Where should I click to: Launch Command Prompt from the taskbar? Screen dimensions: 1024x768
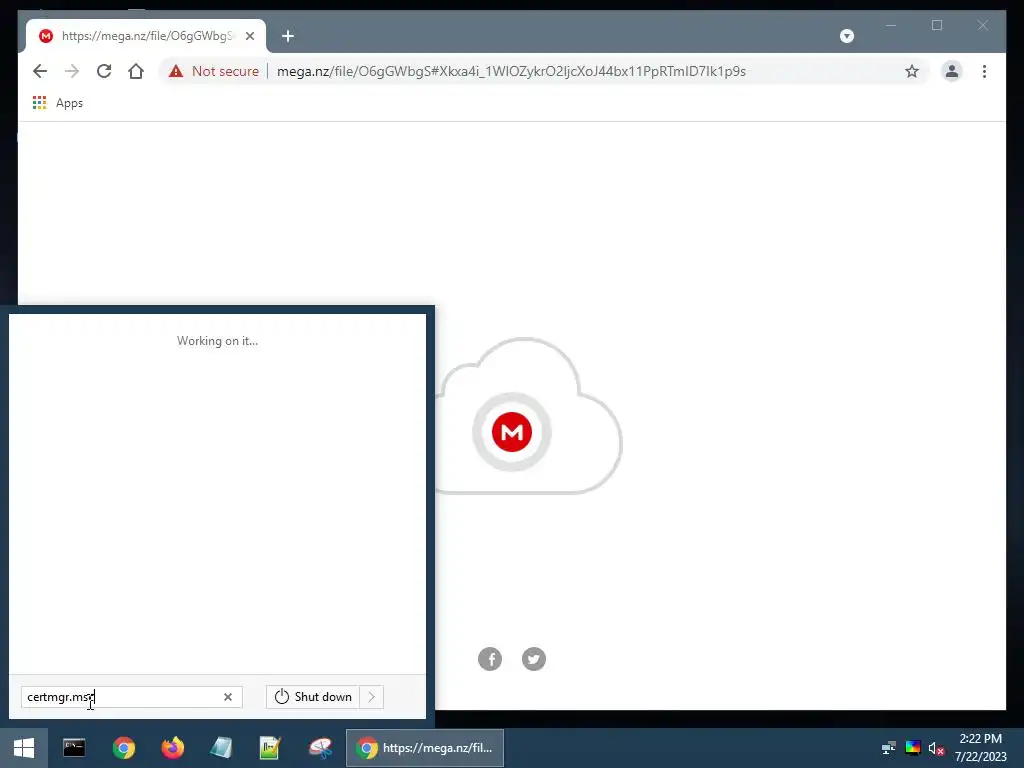point(74,748)
